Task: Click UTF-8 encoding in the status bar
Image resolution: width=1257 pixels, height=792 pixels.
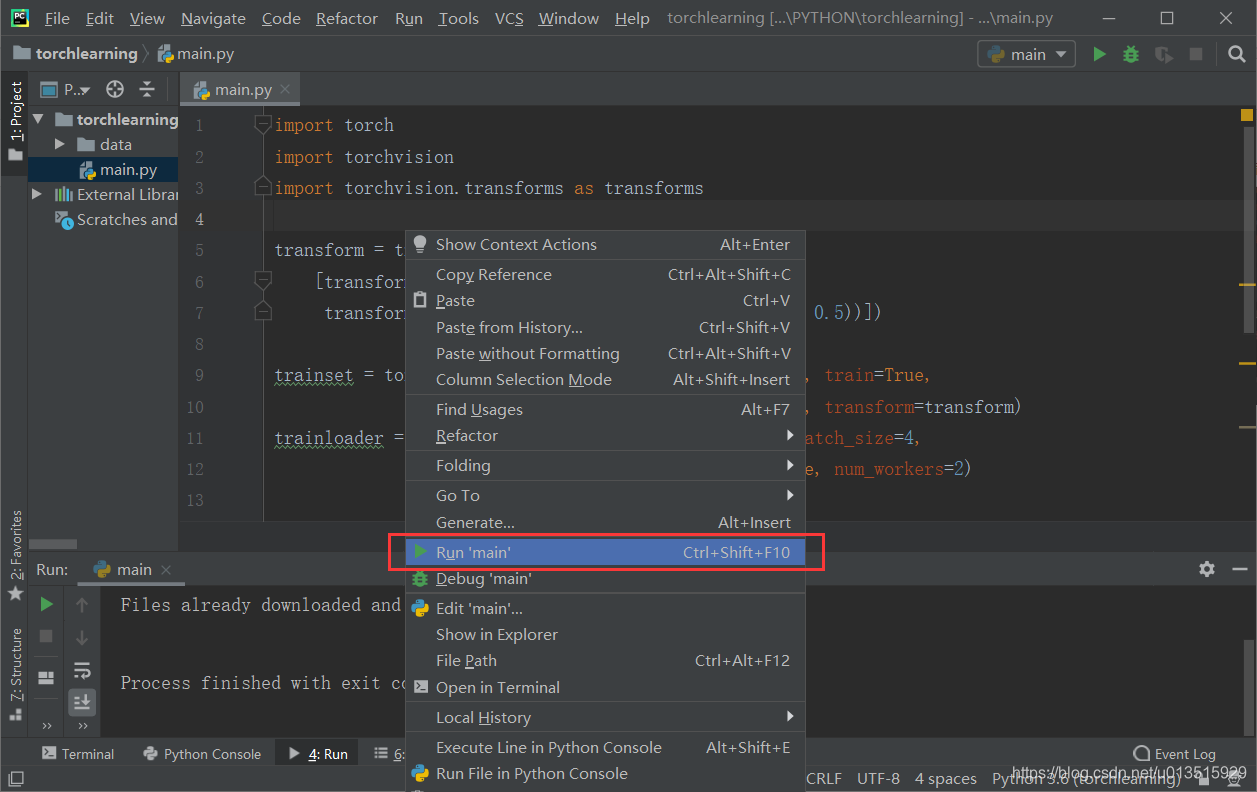Action: 877,778
